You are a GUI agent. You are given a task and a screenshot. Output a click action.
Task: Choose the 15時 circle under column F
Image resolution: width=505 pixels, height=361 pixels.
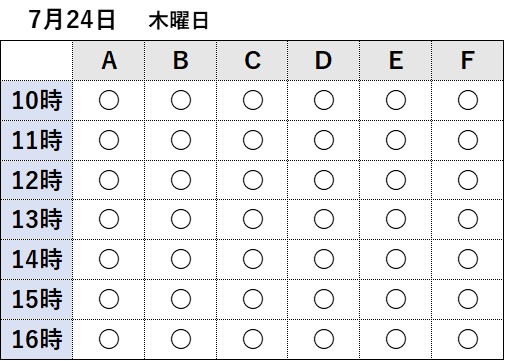tap(468, 299)
